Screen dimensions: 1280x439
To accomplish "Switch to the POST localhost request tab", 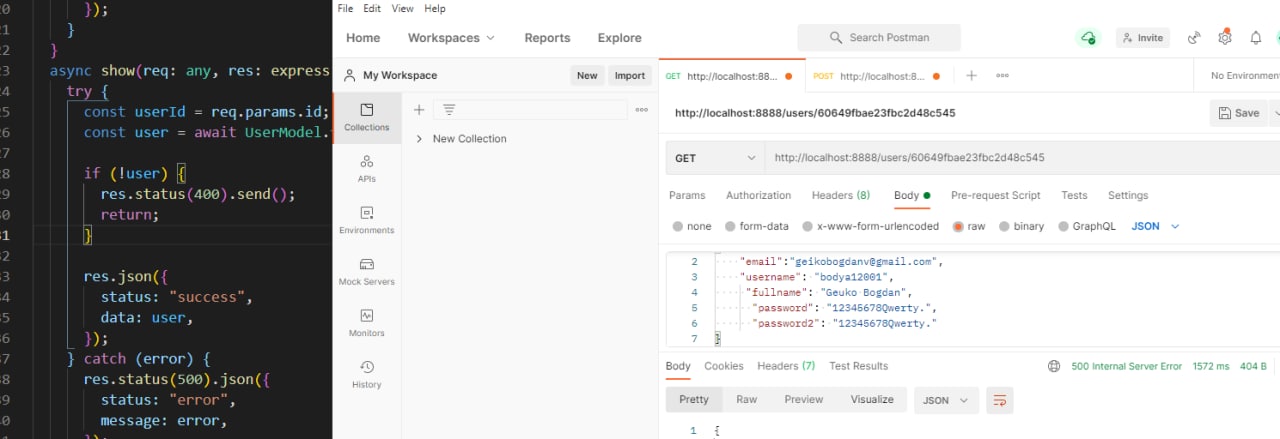I will click(876, 75).
